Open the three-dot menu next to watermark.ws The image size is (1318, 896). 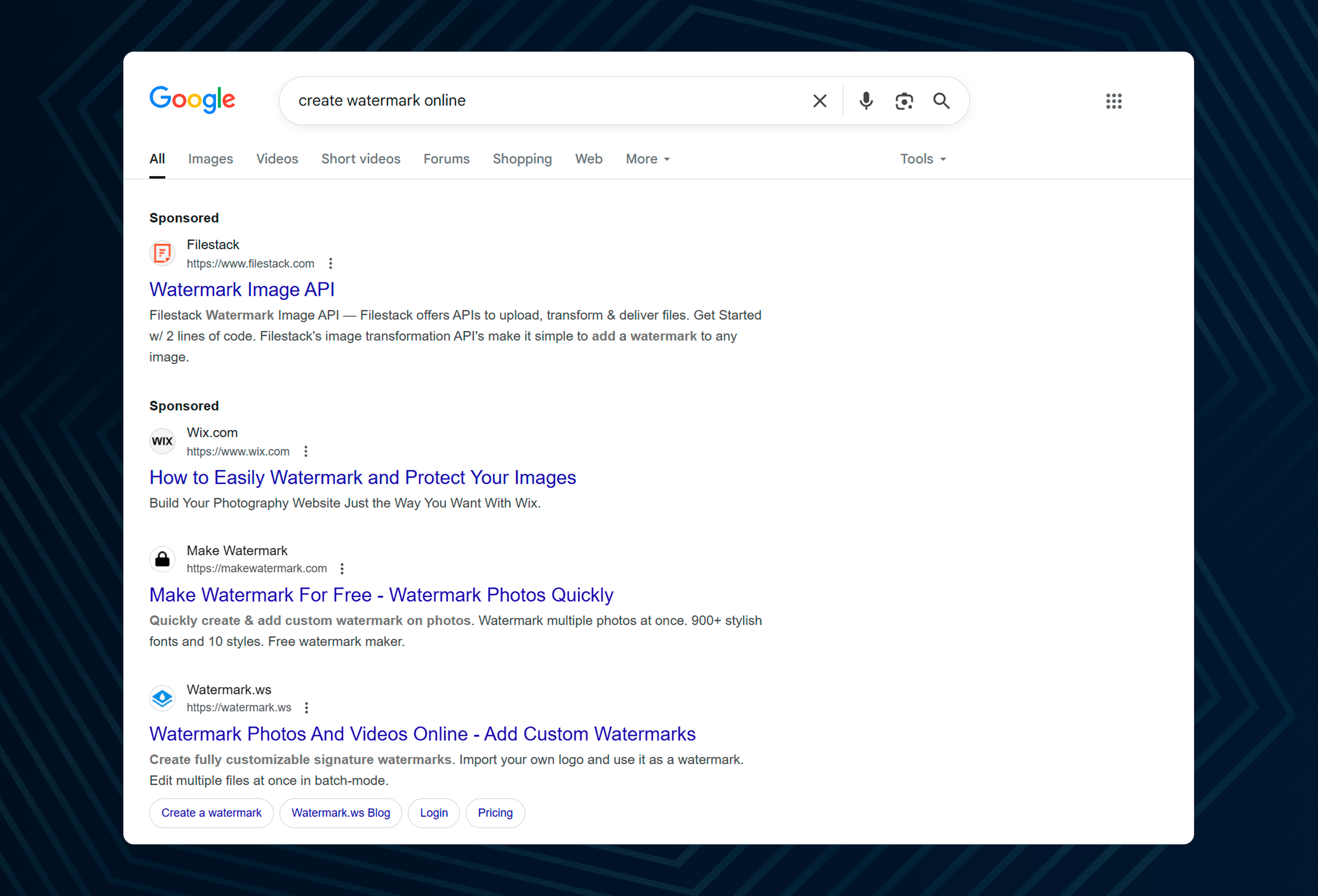306,707
